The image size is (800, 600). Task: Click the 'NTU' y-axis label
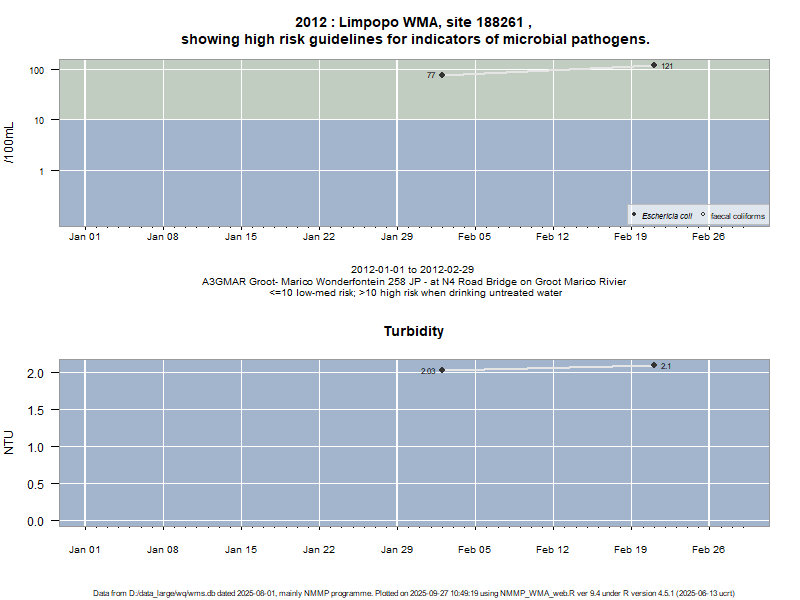pyautogui.click(x=10, y=442)
